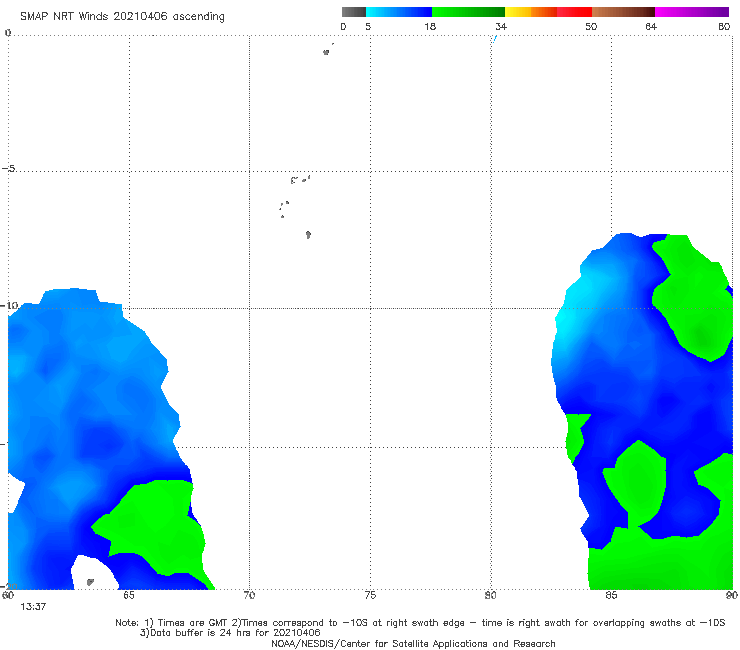
Task: Click the note line starting 'Times are GMT'
Action: pos(420,623)
